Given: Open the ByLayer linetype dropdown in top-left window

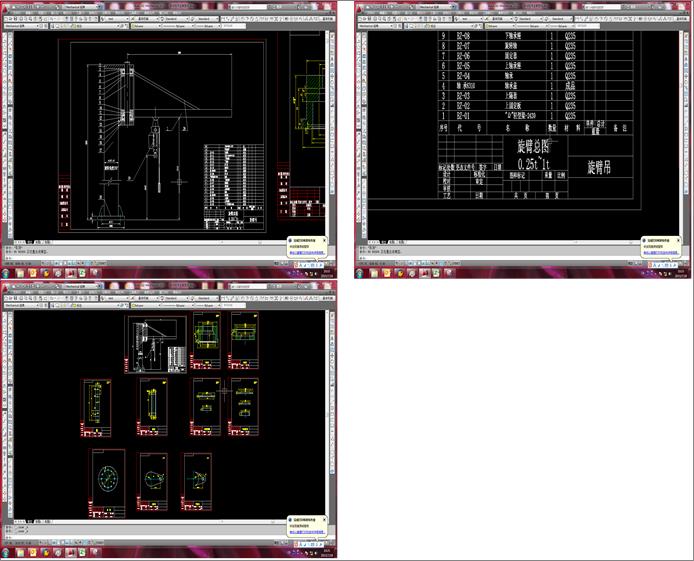Looking at the screenshot, I should (x=178, y=26).
